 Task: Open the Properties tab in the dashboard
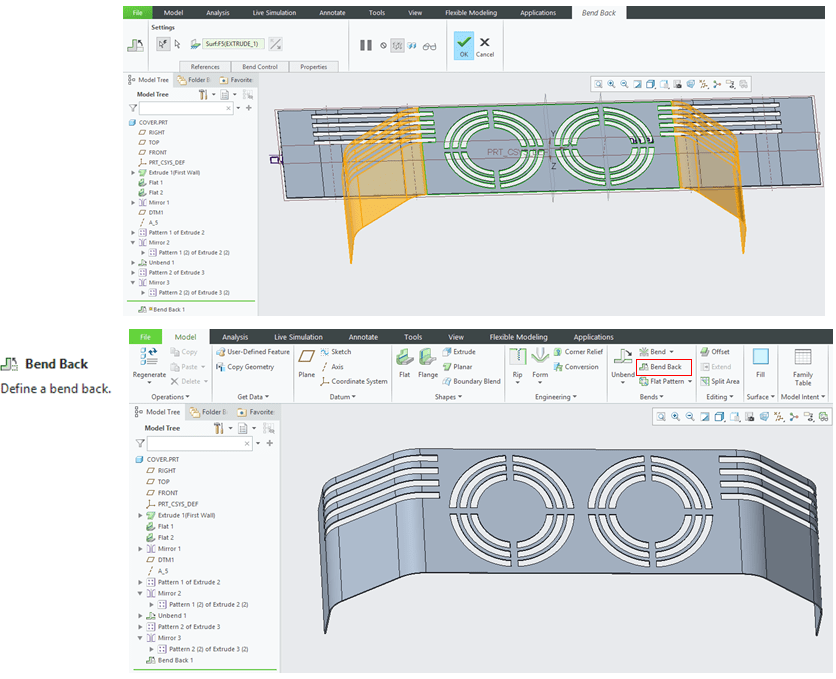(x=313, y=67)
